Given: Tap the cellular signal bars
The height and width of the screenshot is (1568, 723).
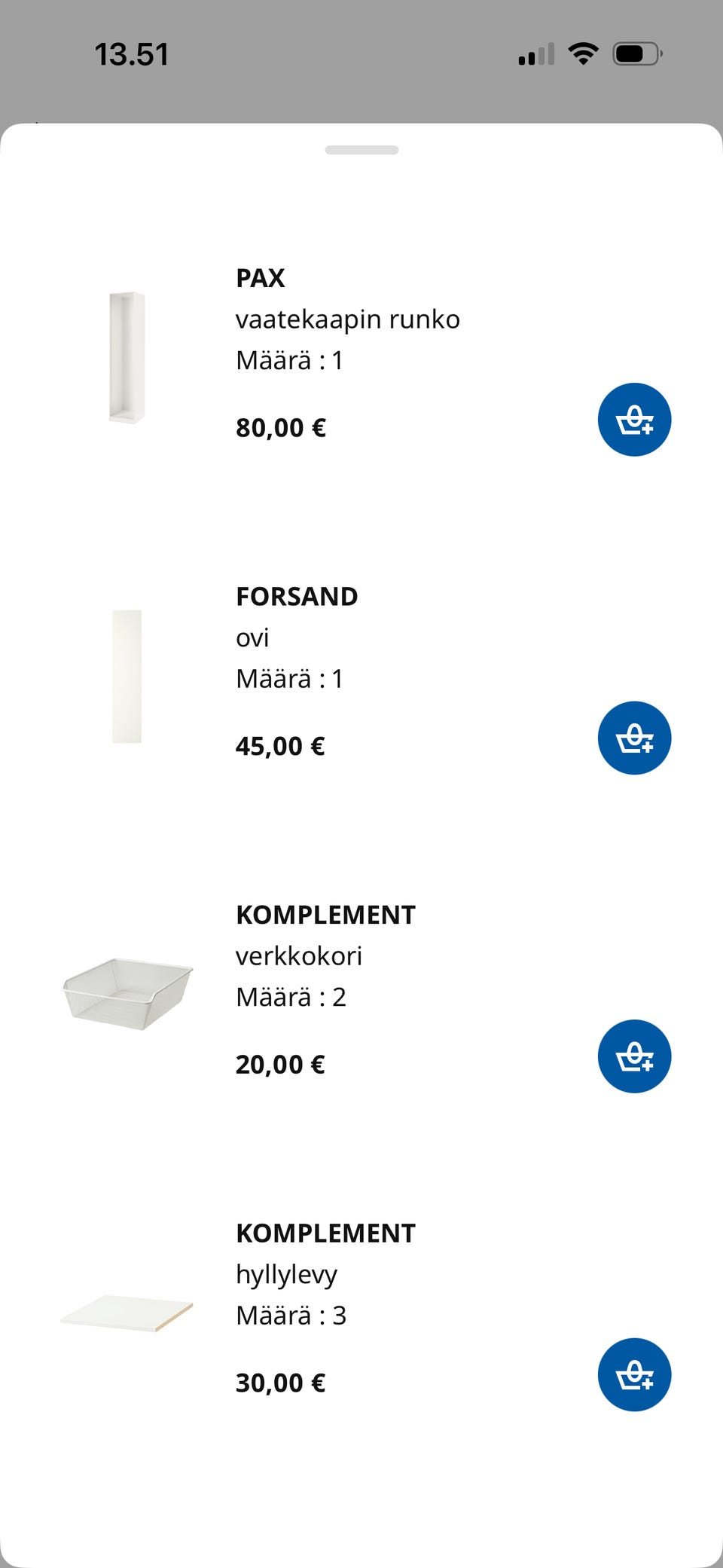Looking at the screenshot, I should pos(536,54).
